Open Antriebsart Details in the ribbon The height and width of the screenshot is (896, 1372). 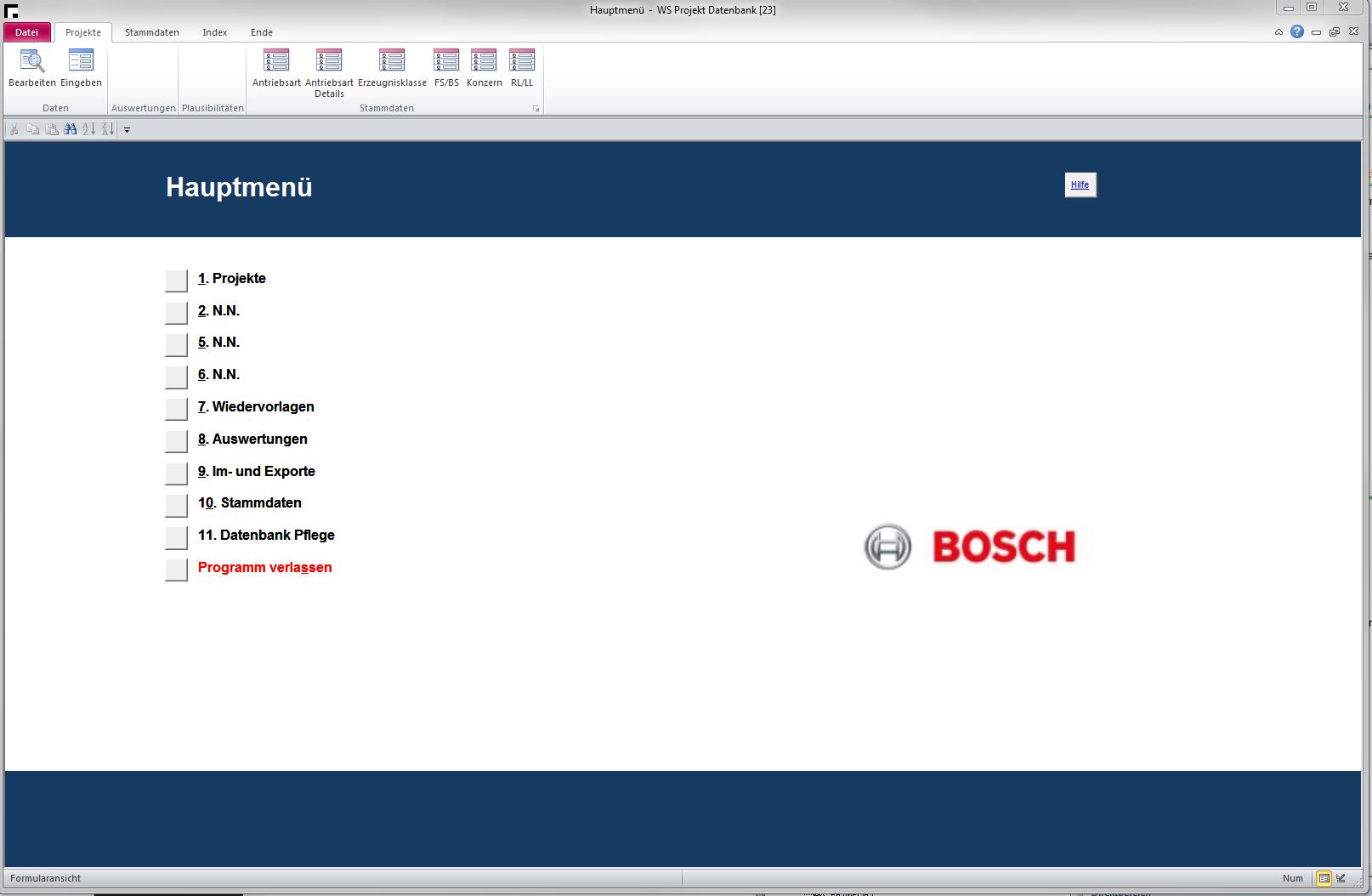pyautogui.click(x=329, y=73)
